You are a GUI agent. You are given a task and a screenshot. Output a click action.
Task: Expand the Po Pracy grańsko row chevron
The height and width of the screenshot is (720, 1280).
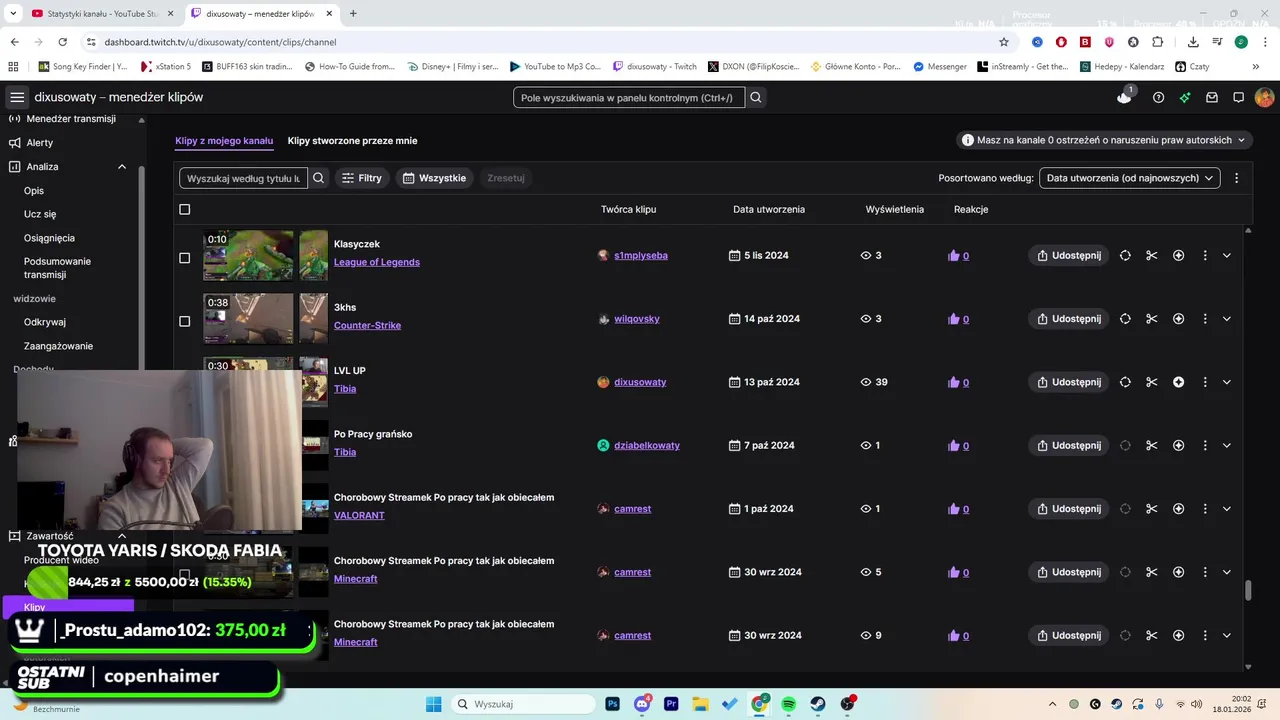click(1227, 445)
